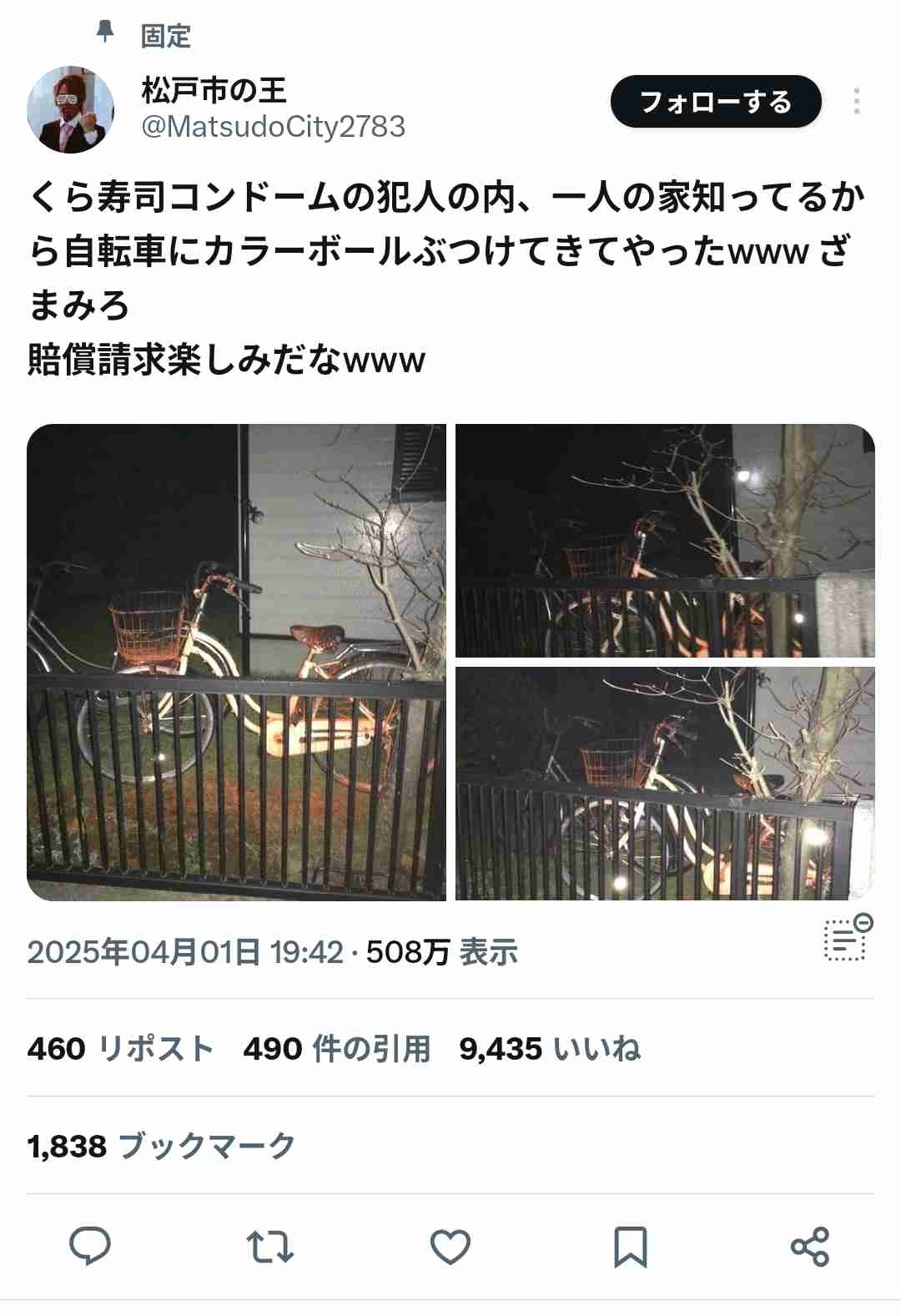The image size is (901, 1316).
Task: Open the share icon
Action: click(809, 1247)
